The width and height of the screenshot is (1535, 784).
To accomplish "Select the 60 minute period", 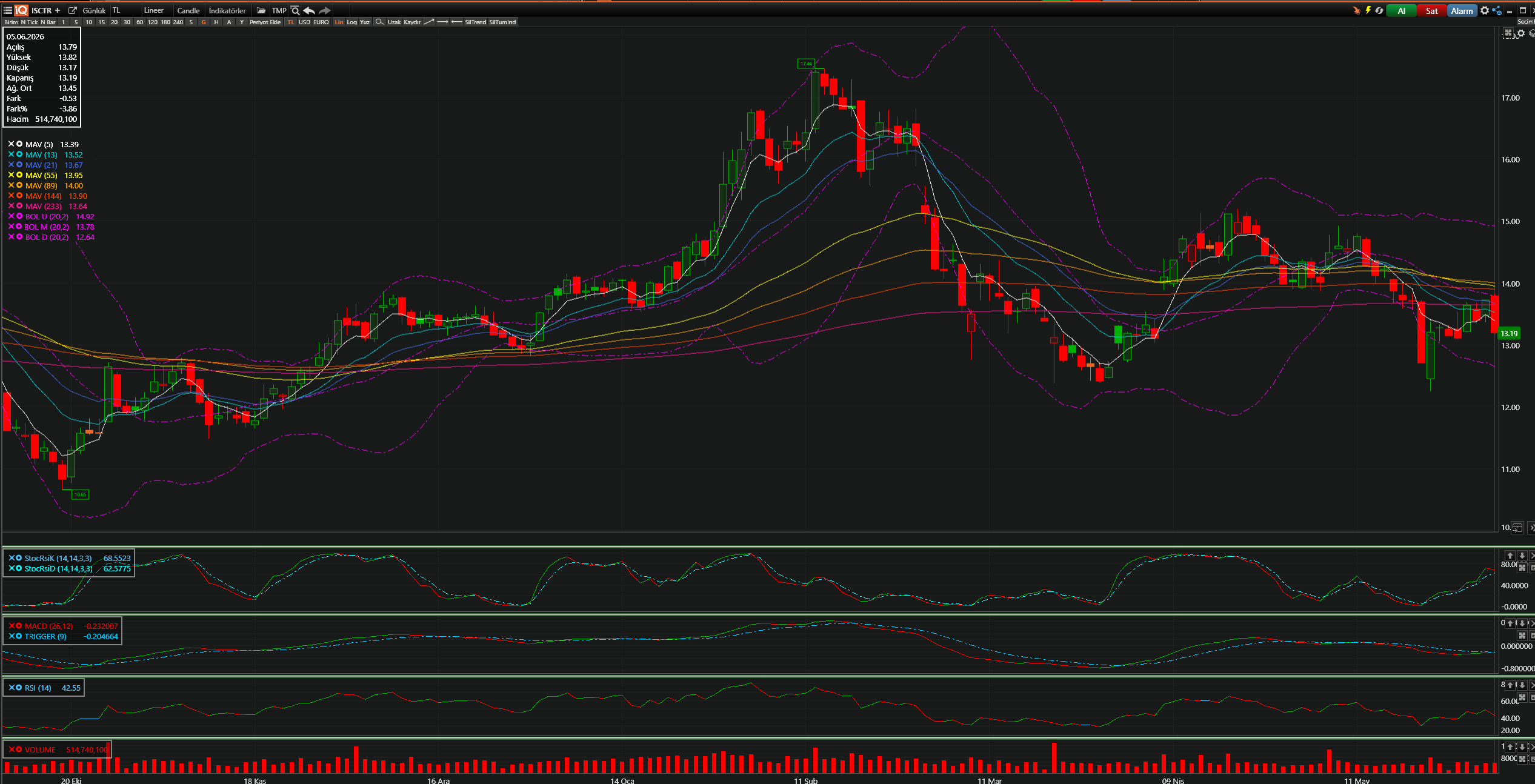I will (x=139, y=22).
